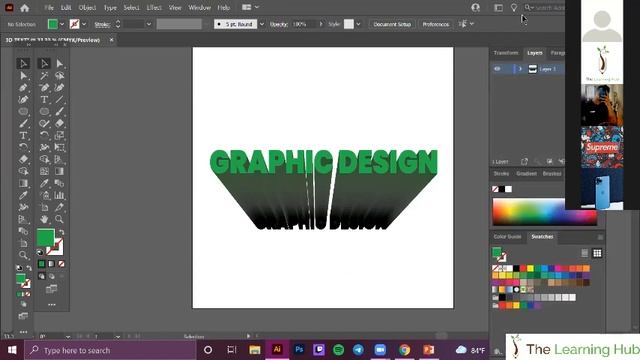Select the Lasso tool
The height and width of the screenshot is (360, 640).
tap(60, 76)
